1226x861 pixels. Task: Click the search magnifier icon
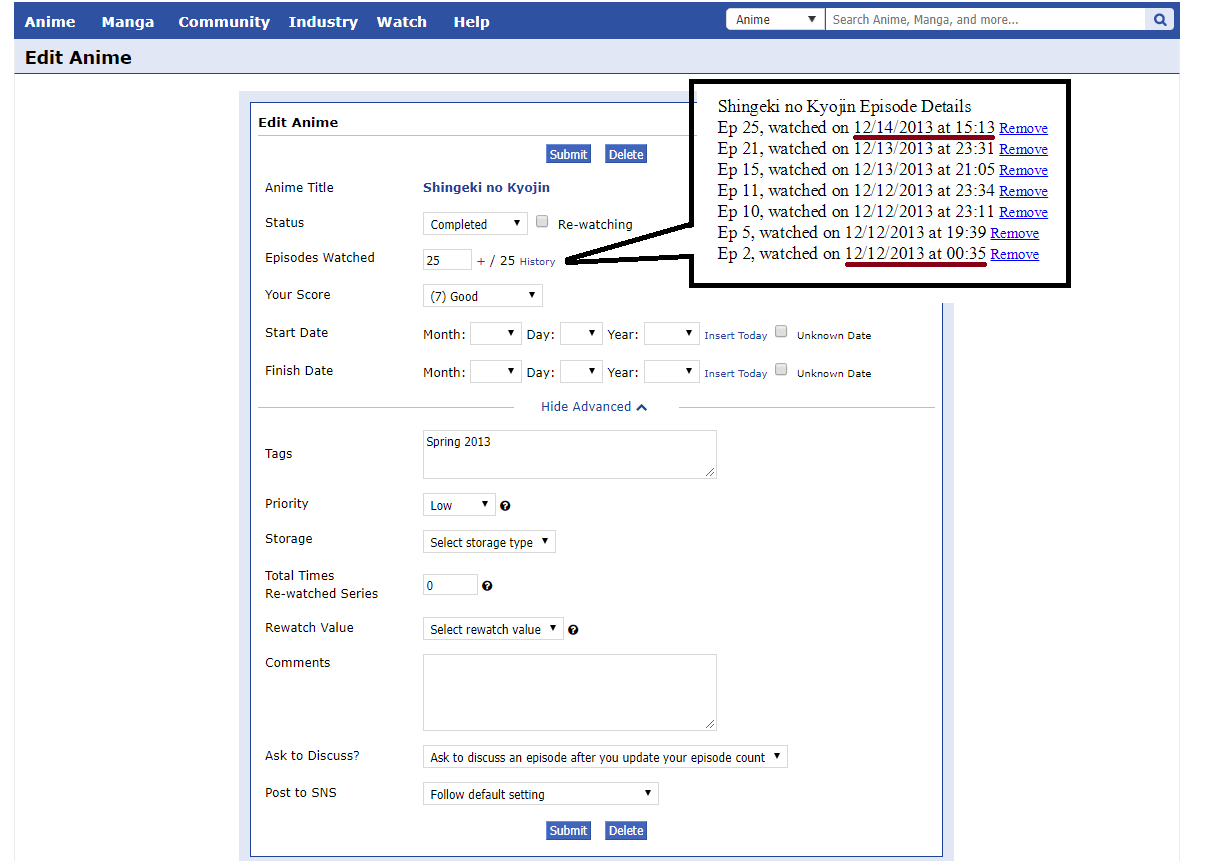[x=1160, y=20]
